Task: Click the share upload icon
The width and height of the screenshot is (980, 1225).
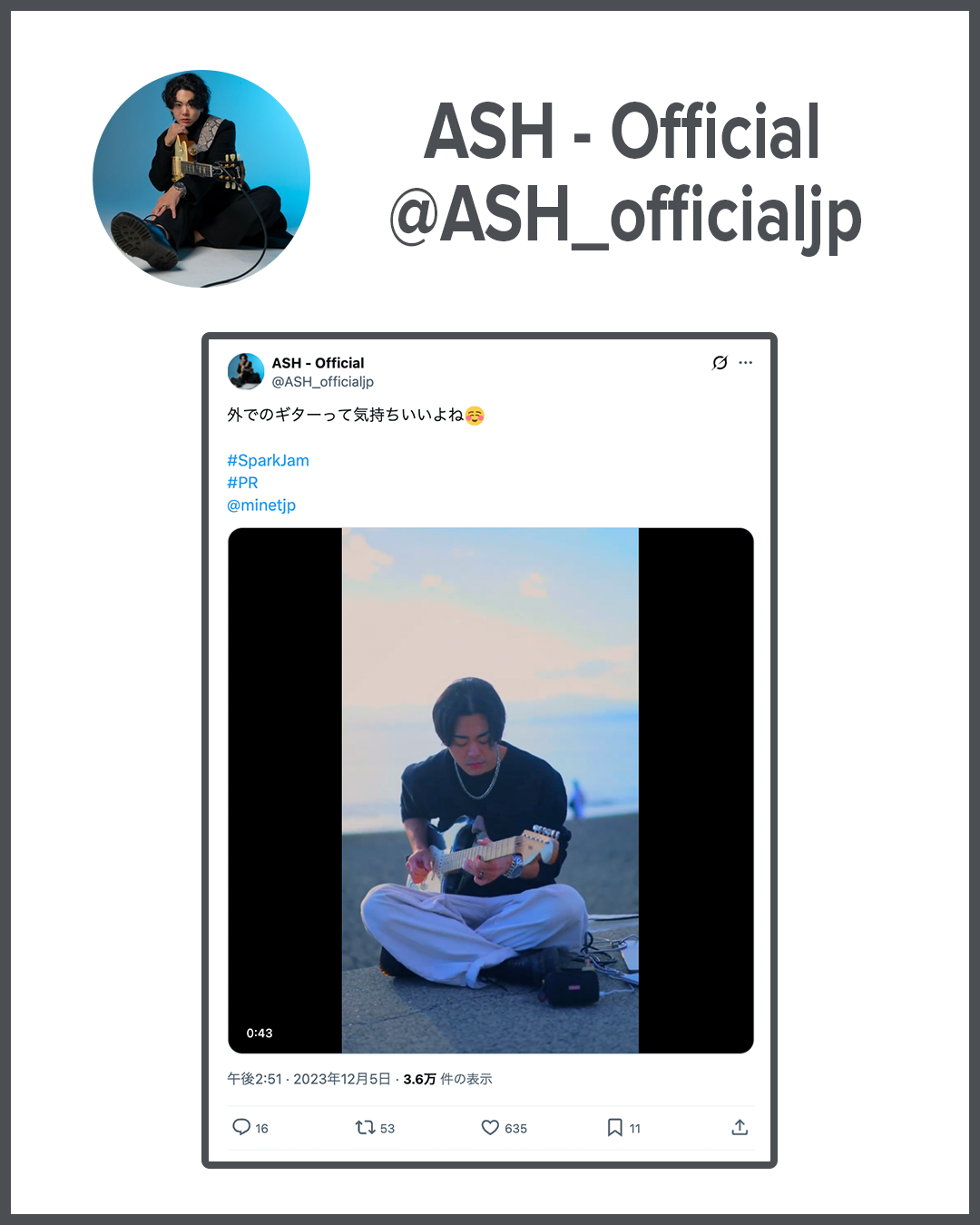Action: pyautogui.click(x=740, y=1127)
